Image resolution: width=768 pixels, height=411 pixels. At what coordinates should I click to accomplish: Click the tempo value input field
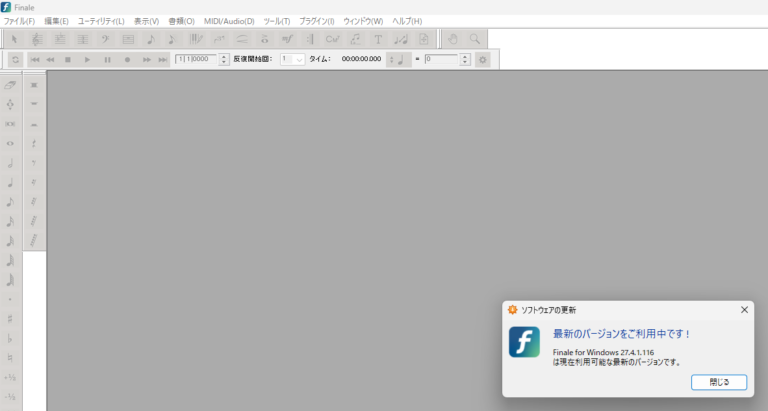pos(440,60)
